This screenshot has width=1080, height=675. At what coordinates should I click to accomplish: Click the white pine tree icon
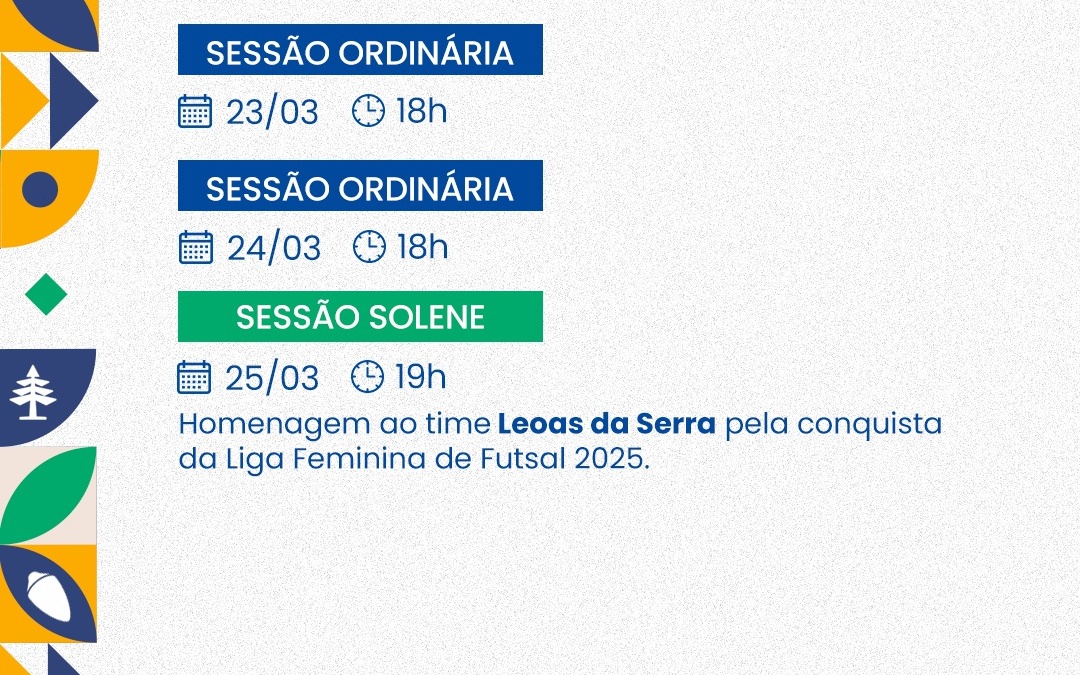click(x=34, y=392)
